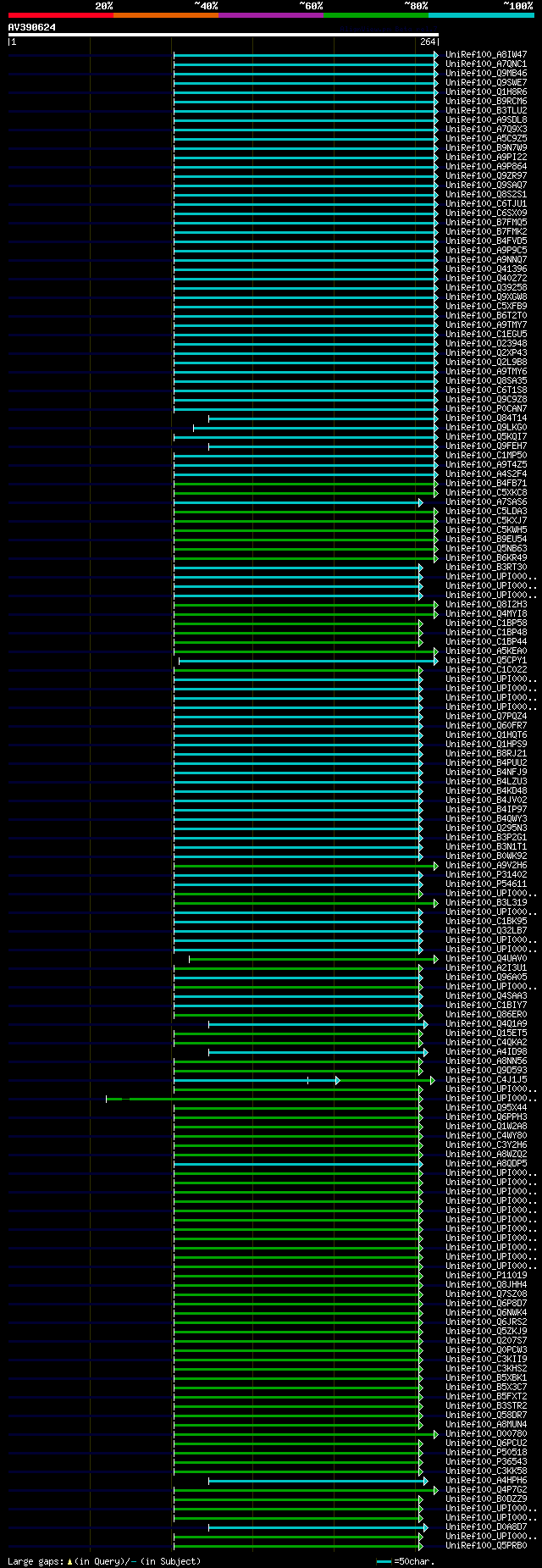Select the UniRef100_Q96A05 label
Image resolution: width=542 pixels, height=1568 pixels.
click(486, 977)
